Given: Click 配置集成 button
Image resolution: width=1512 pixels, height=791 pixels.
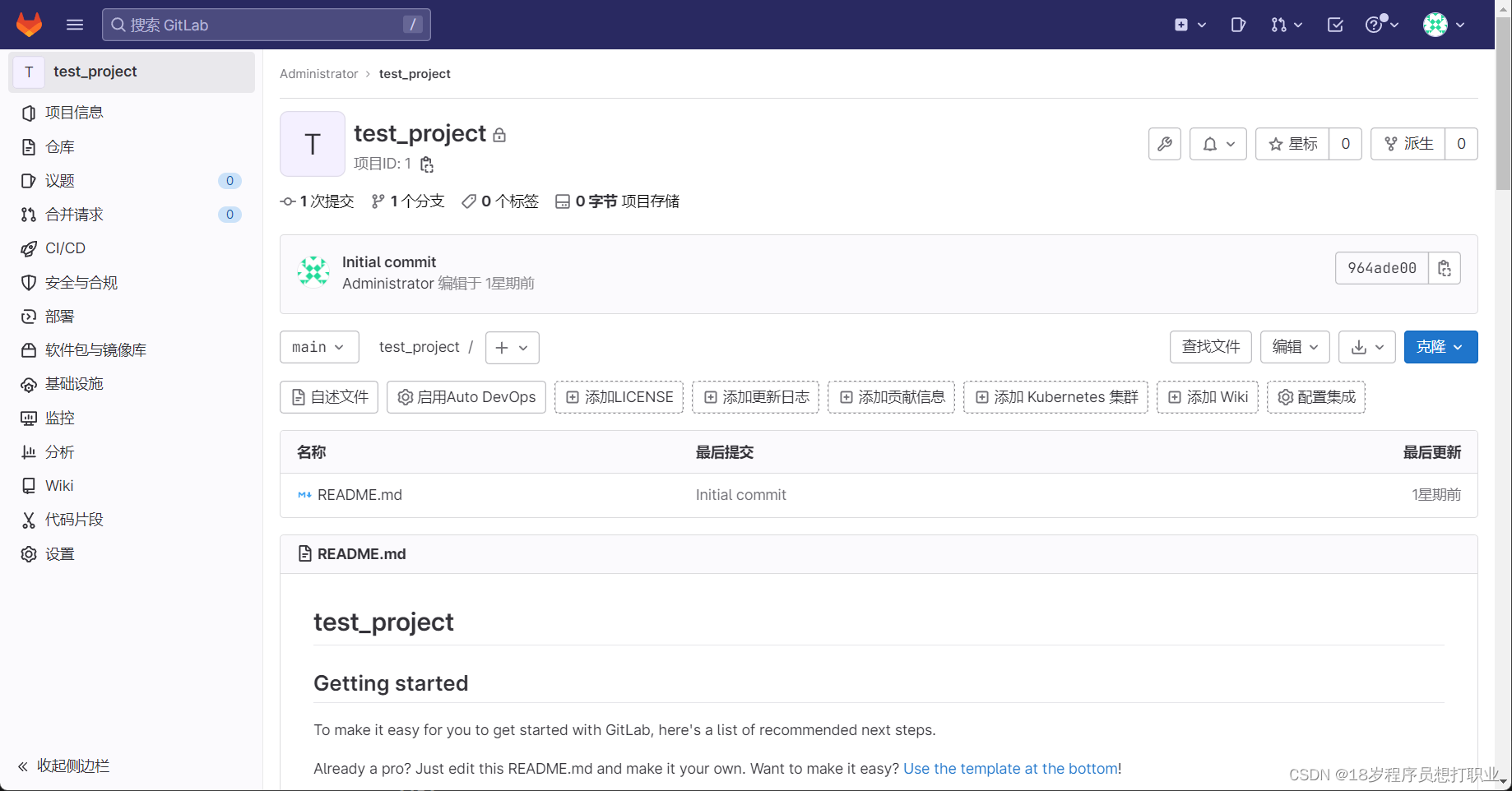Looking at the screenshot, I should coord(1316,397).
